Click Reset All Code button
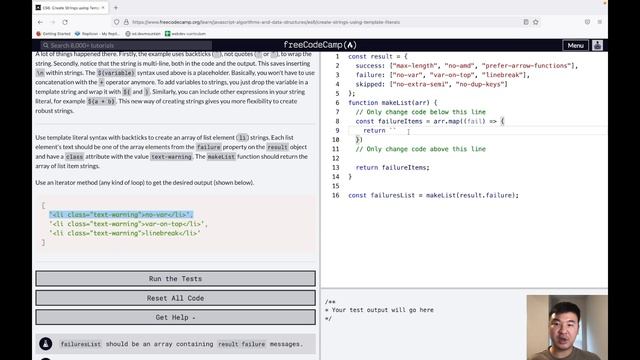The image size is (640, 360). [x=176, y=298]
